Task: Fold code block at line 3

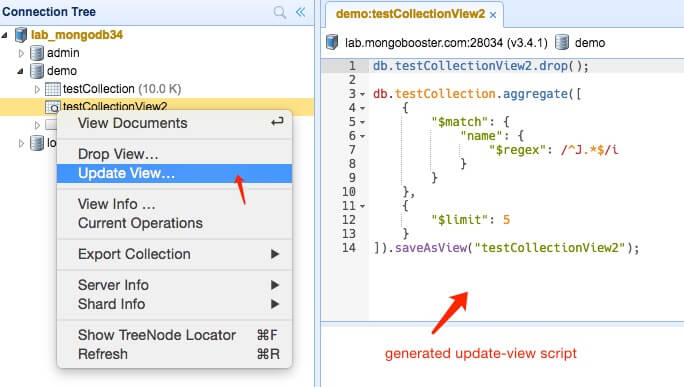Action: tap(363, 94)
